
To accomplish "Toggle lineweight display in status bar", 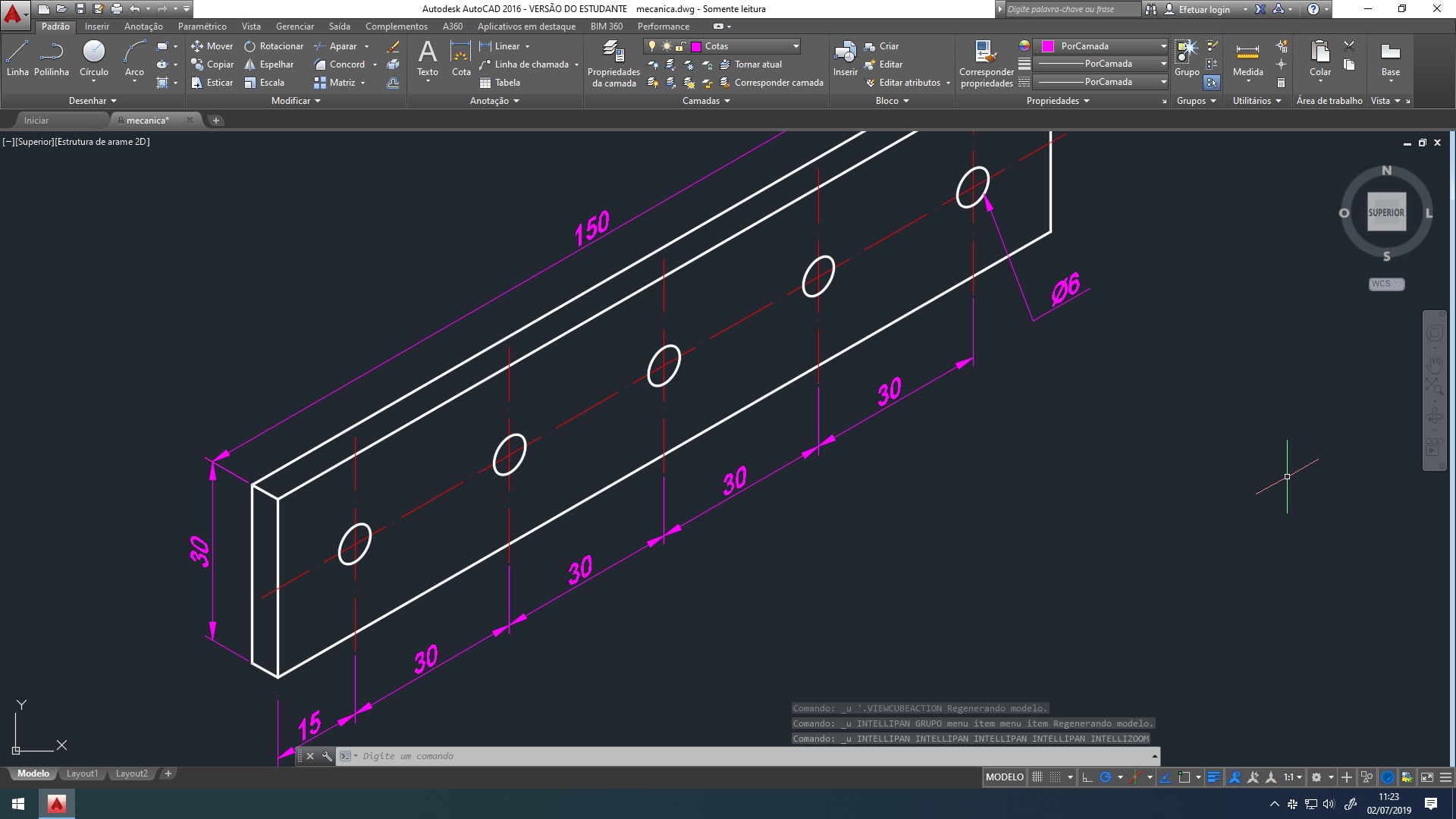I will 1213,777.
